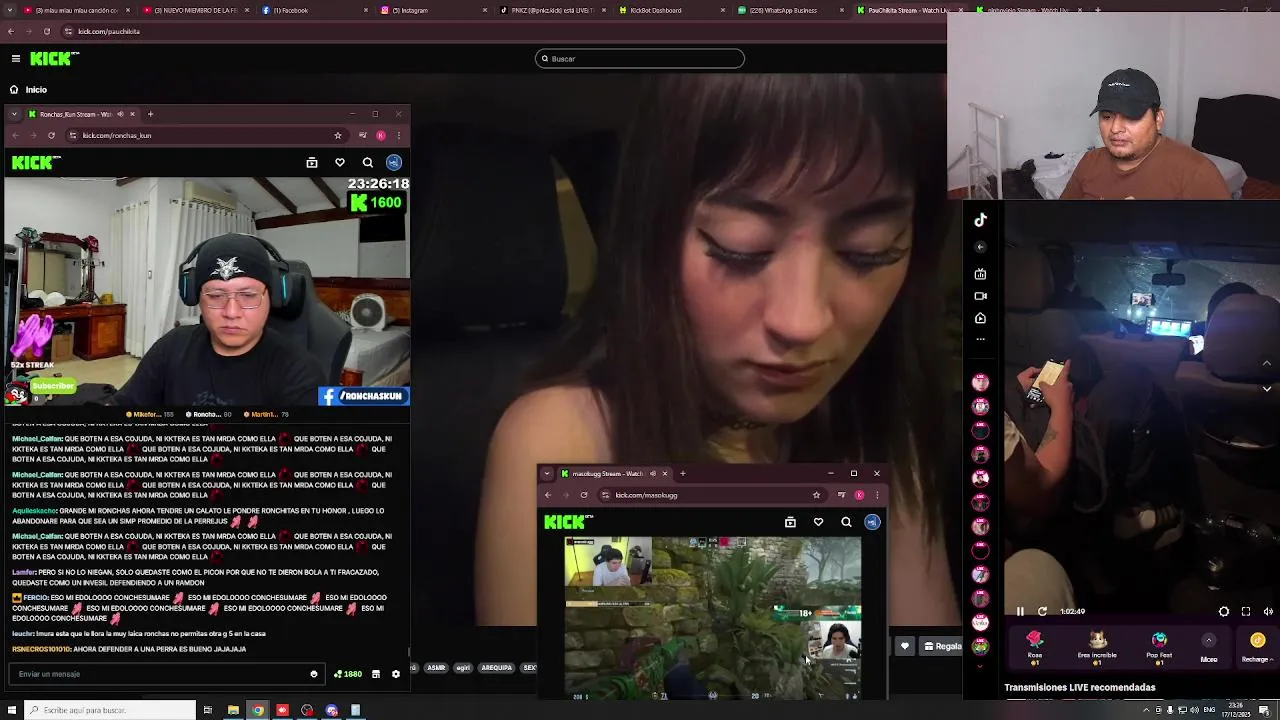1280x720 pixels.
Task: Select the ASMR stream tag
Action: (436, 668)
